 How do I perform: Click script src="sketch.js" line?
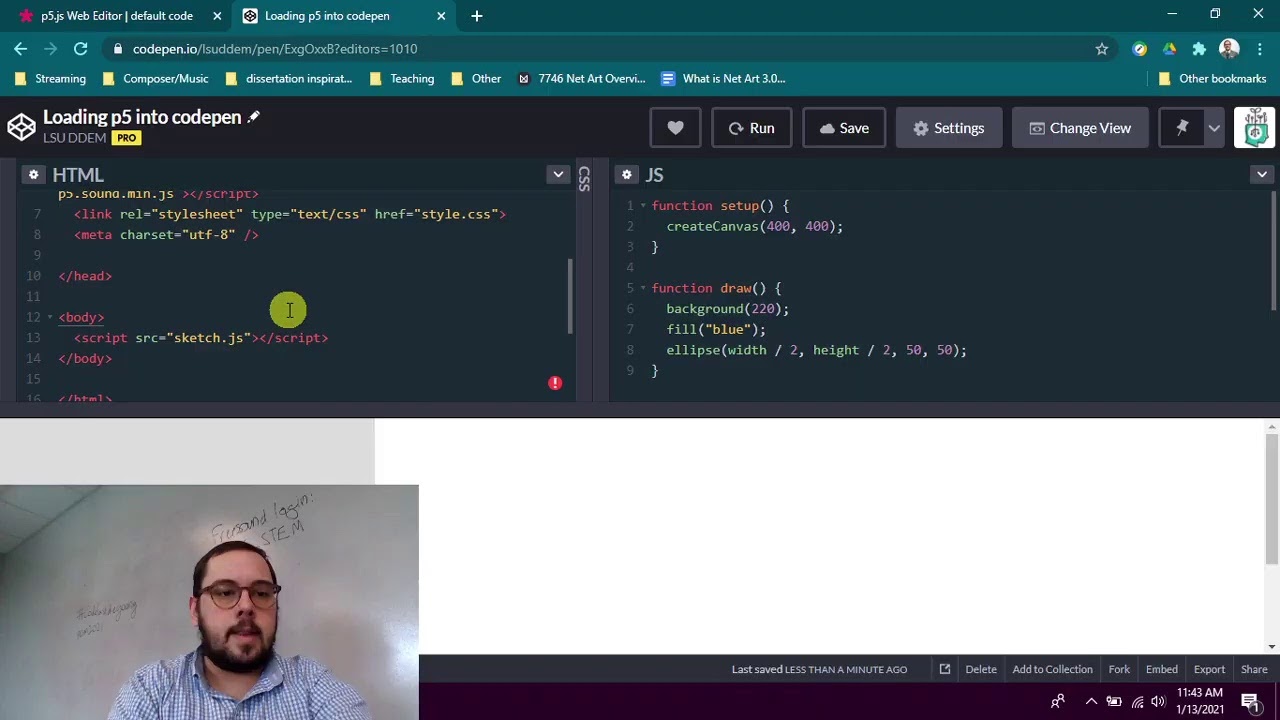[201, 338]
